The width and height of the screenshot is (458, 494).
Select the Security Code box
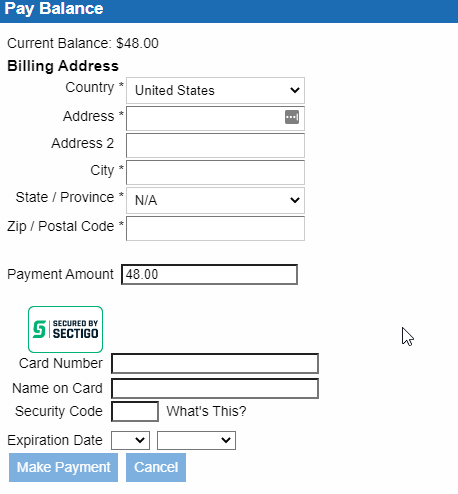point(135,411)
